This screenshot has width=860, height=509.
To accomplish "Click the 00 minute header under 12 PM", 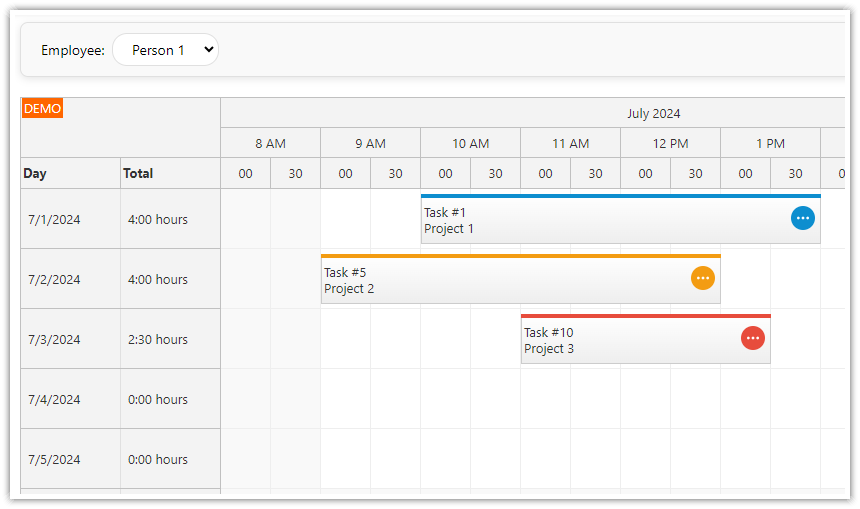I will tap(646, 173).
